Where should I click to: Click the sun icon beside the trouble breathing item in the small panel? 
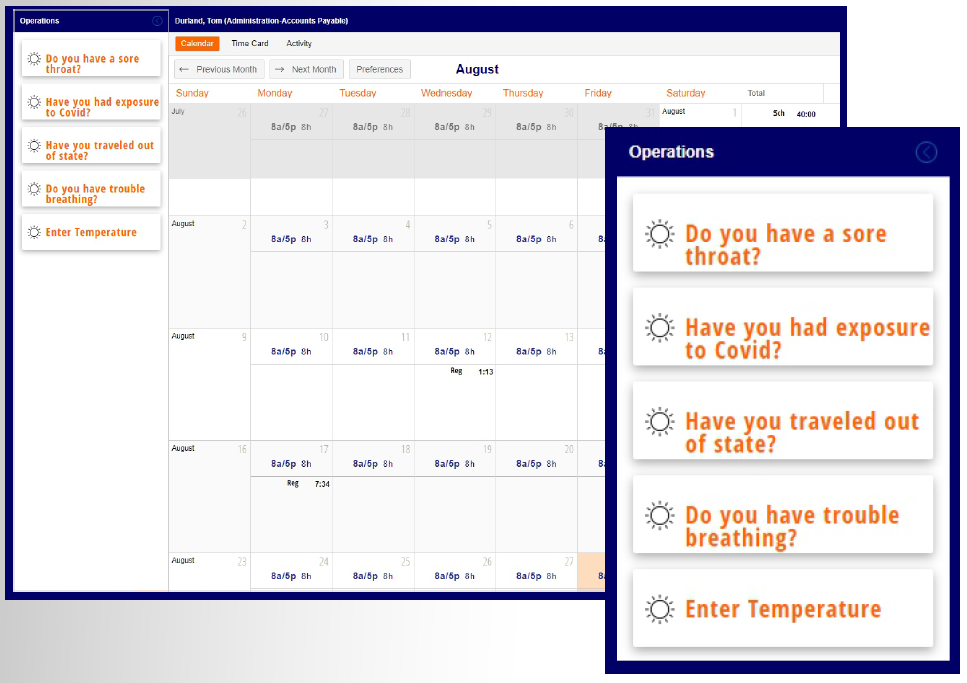pos(35,189)
